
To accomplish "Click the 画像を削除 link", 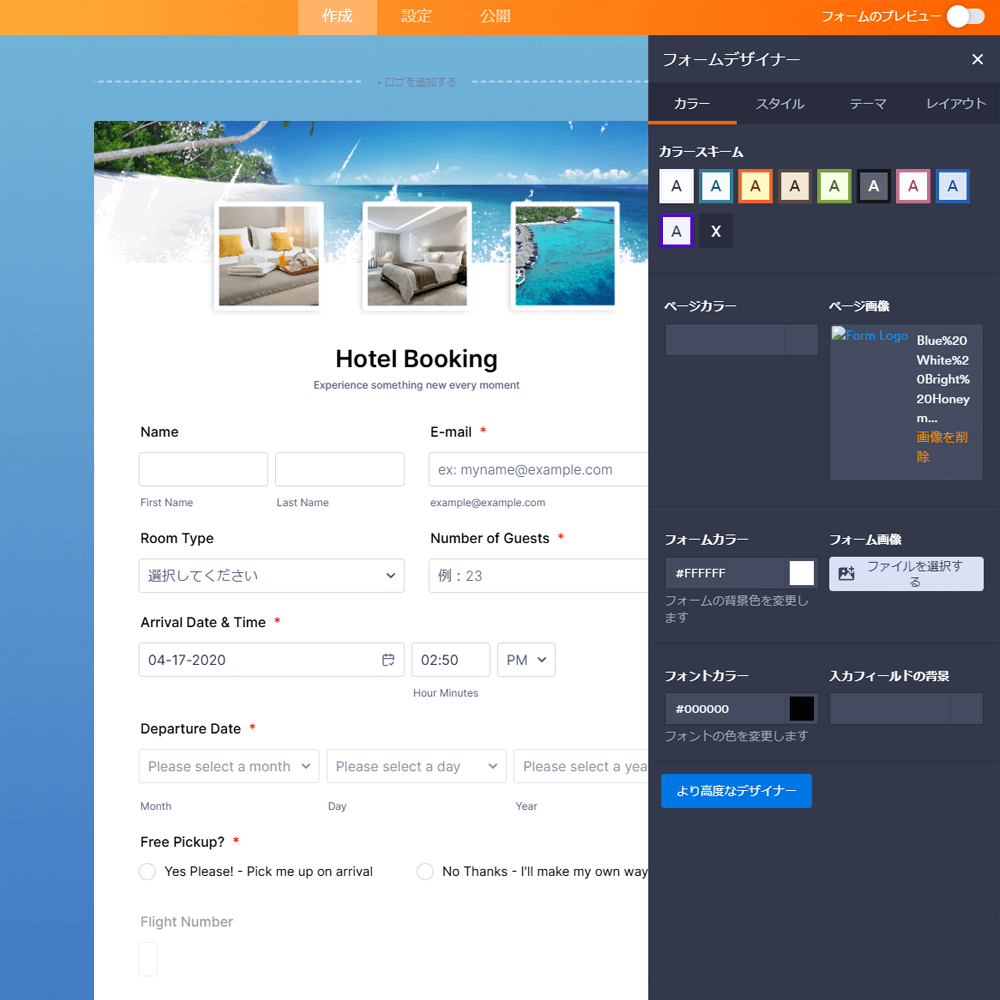I will coord(941,447).
